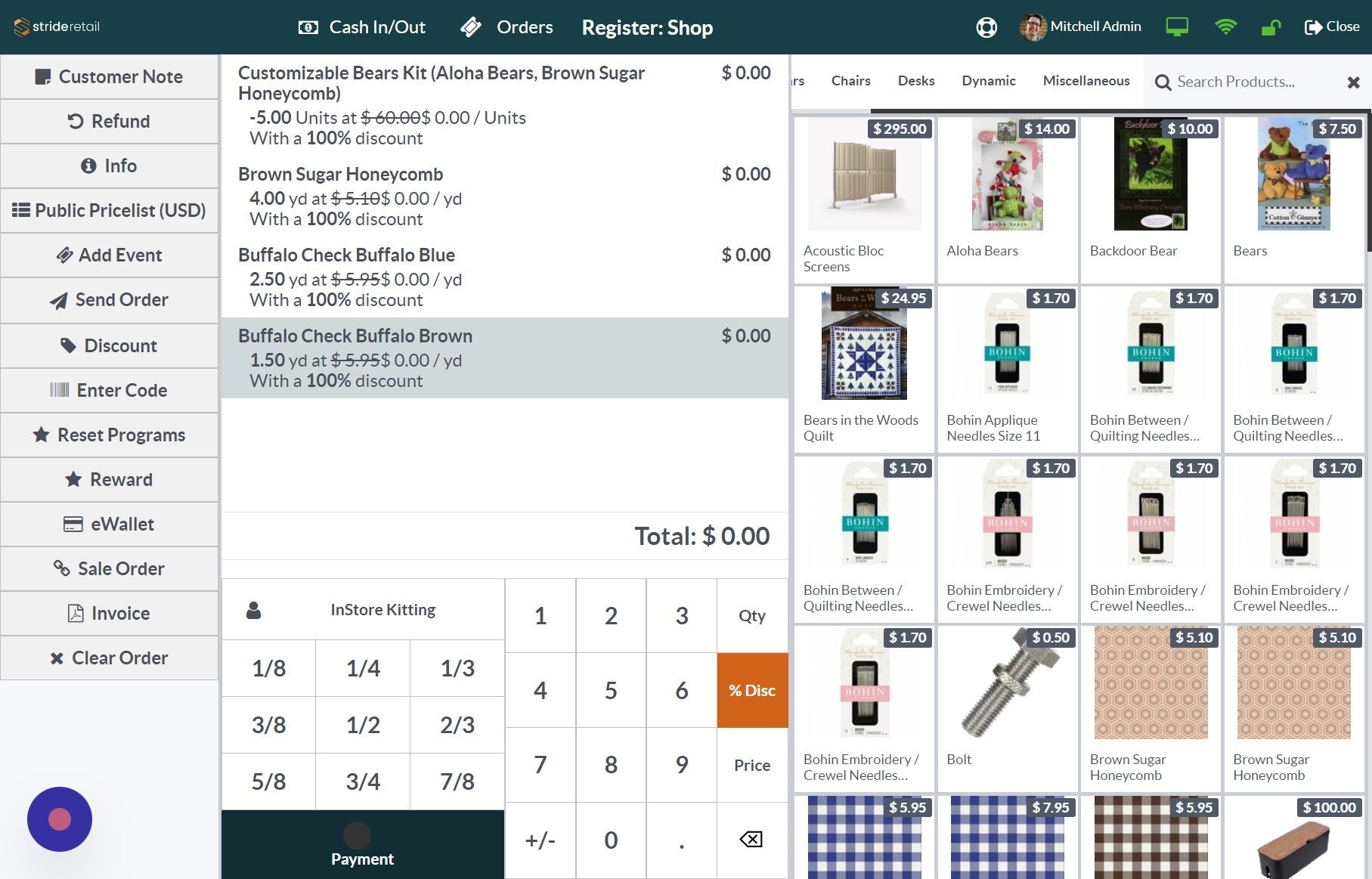
Task: Open the Chairs category tab
Action: pyautogui.click(x=850, y=81)
